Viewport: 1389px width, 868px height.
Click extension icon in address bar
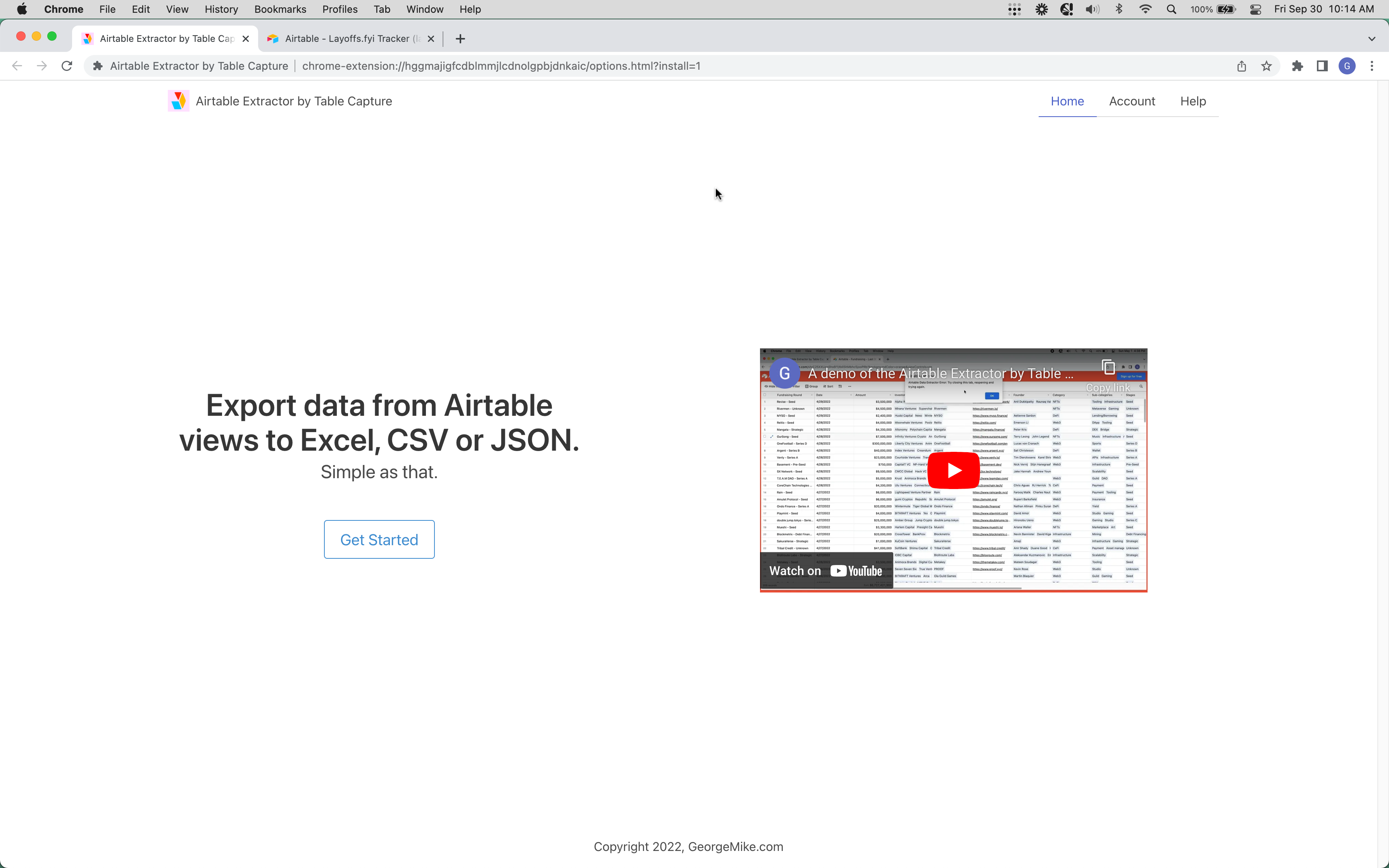pos(98,66)
